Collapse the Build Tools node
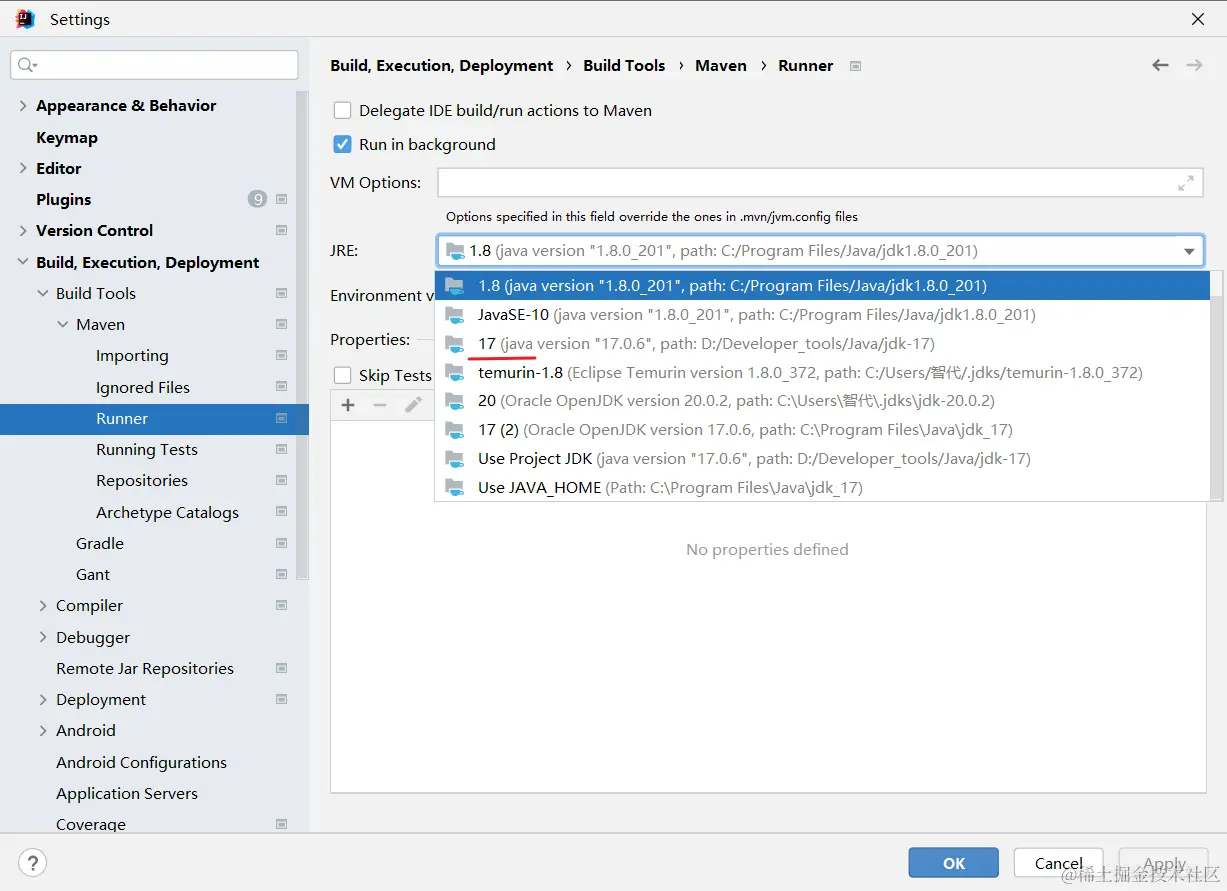 click(43, 293)
